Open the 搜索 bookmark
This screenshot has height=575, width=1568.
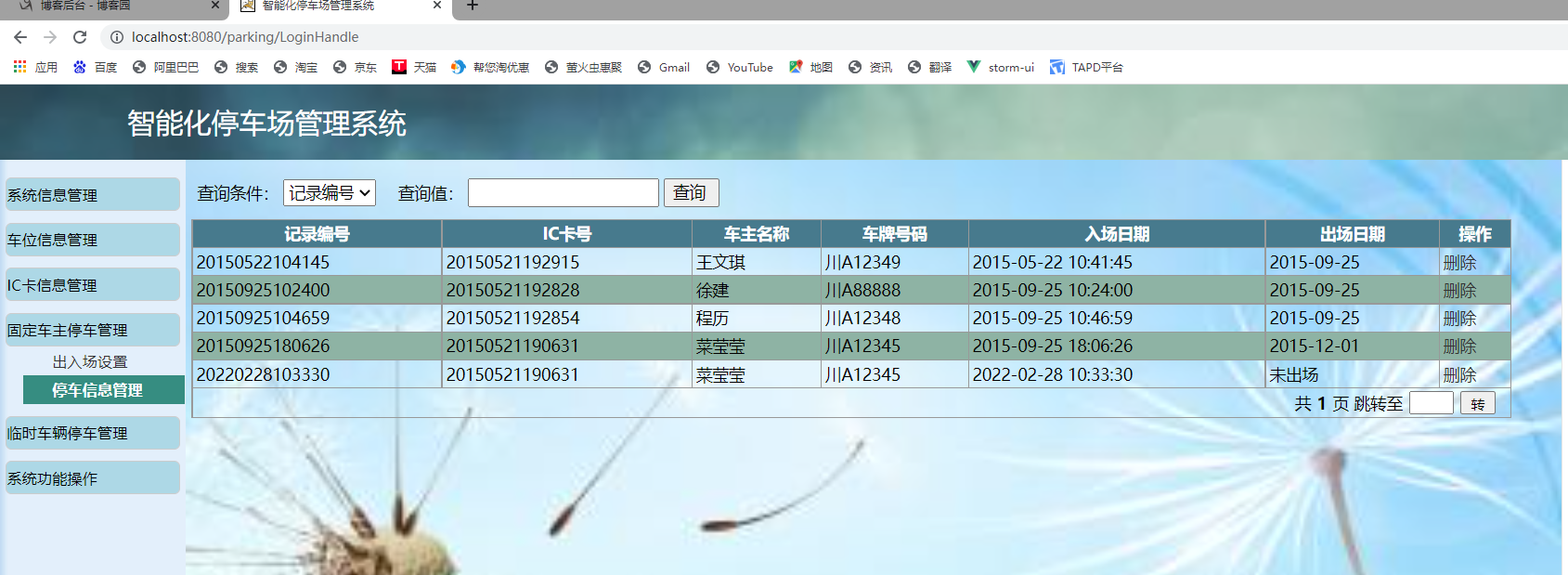click(x=236, y=67)
